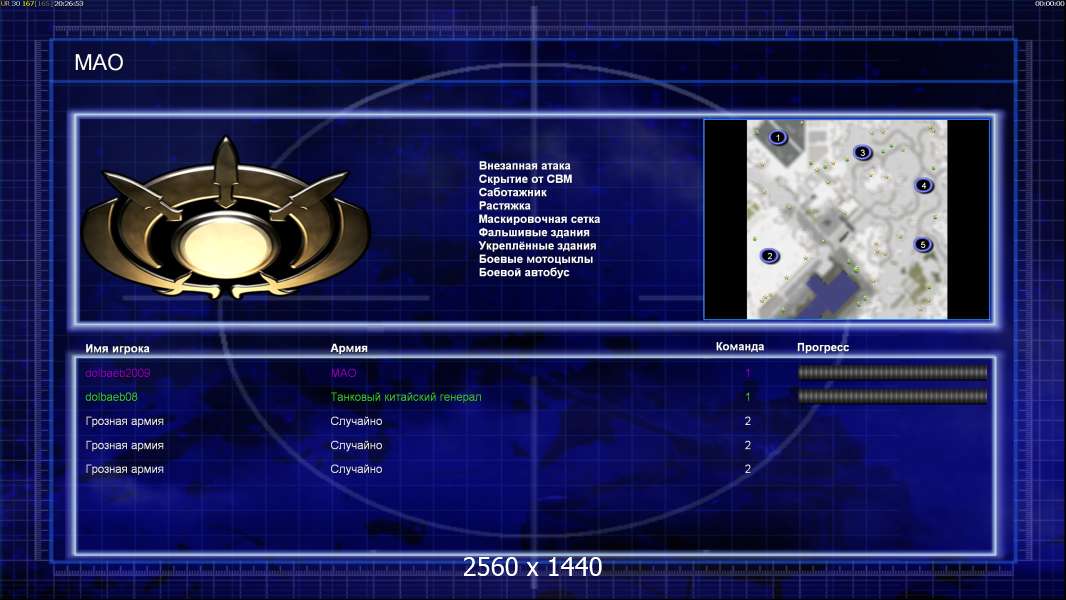
Task: Click the Укреплённые здания ability
Action: 537,245
